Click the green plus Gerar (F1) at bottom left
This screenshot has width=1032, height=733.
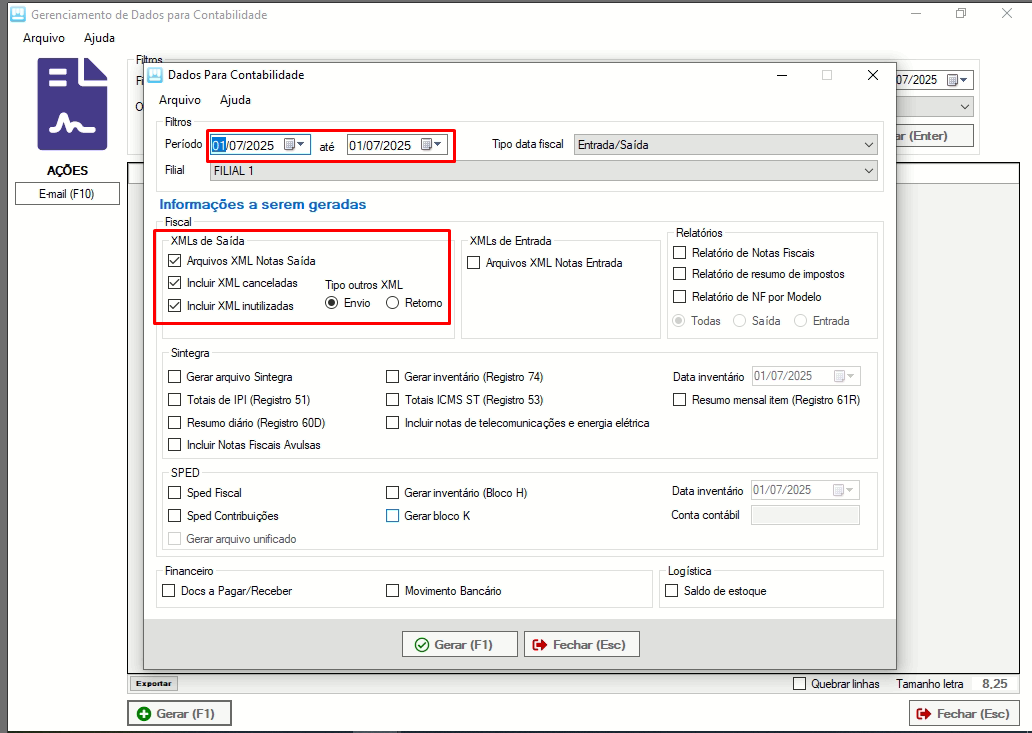(179, 713)
